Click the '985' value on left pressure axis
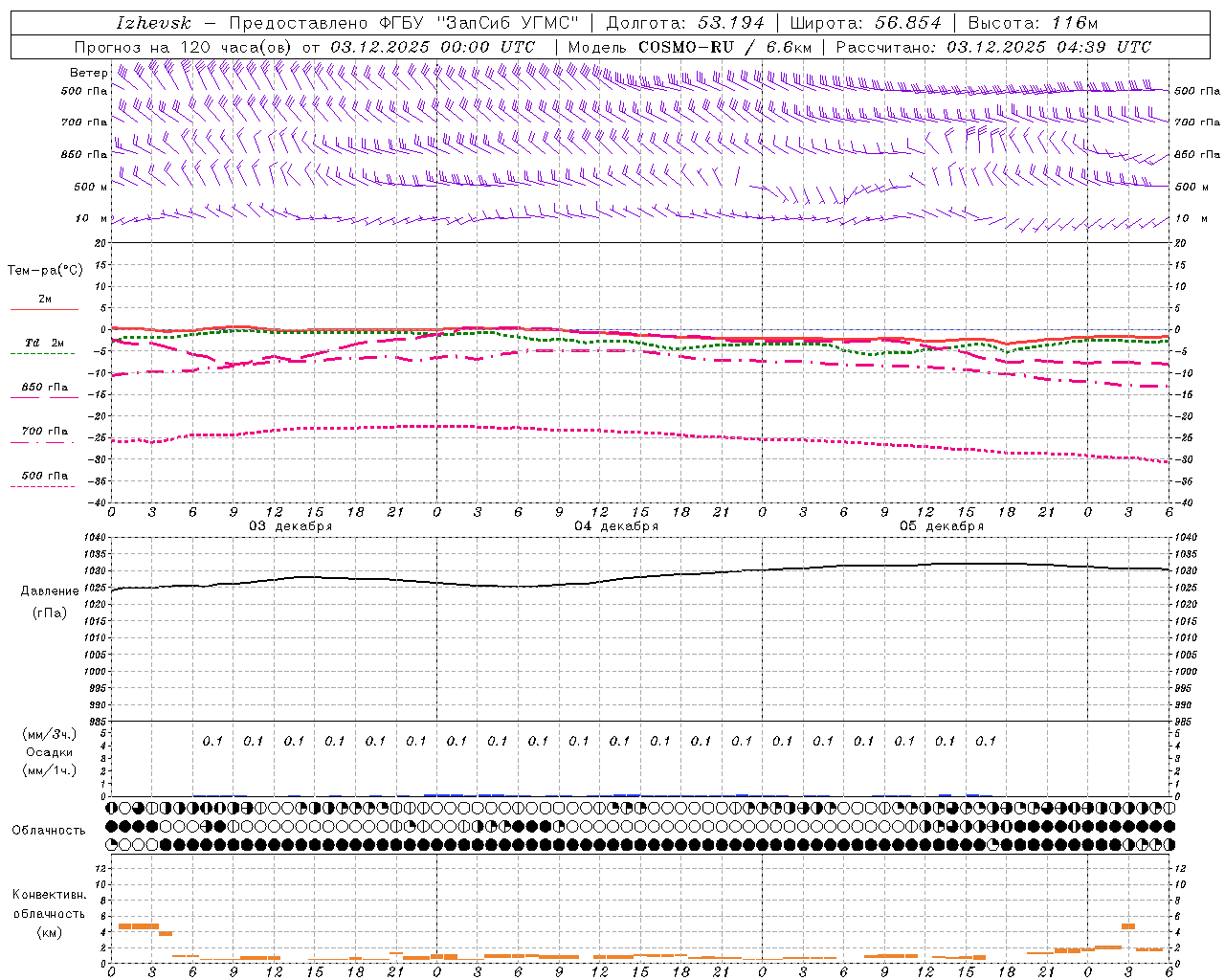Viewport: 1225px width, 980px height. point(97,722)
